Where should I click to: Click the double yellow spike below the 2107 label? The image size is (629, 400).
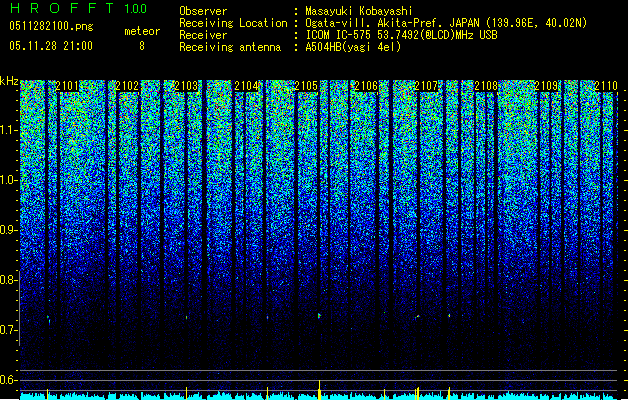point(417,393)
